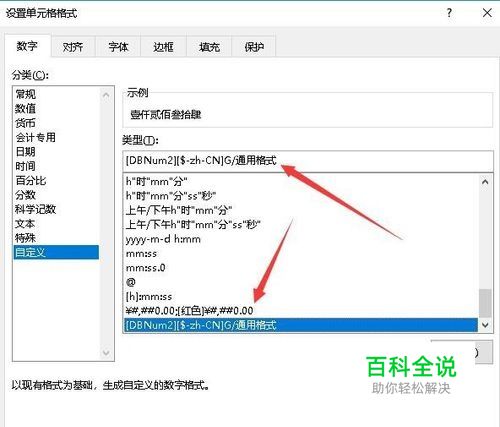Click category list scroll up arrow

coord(106,95)
